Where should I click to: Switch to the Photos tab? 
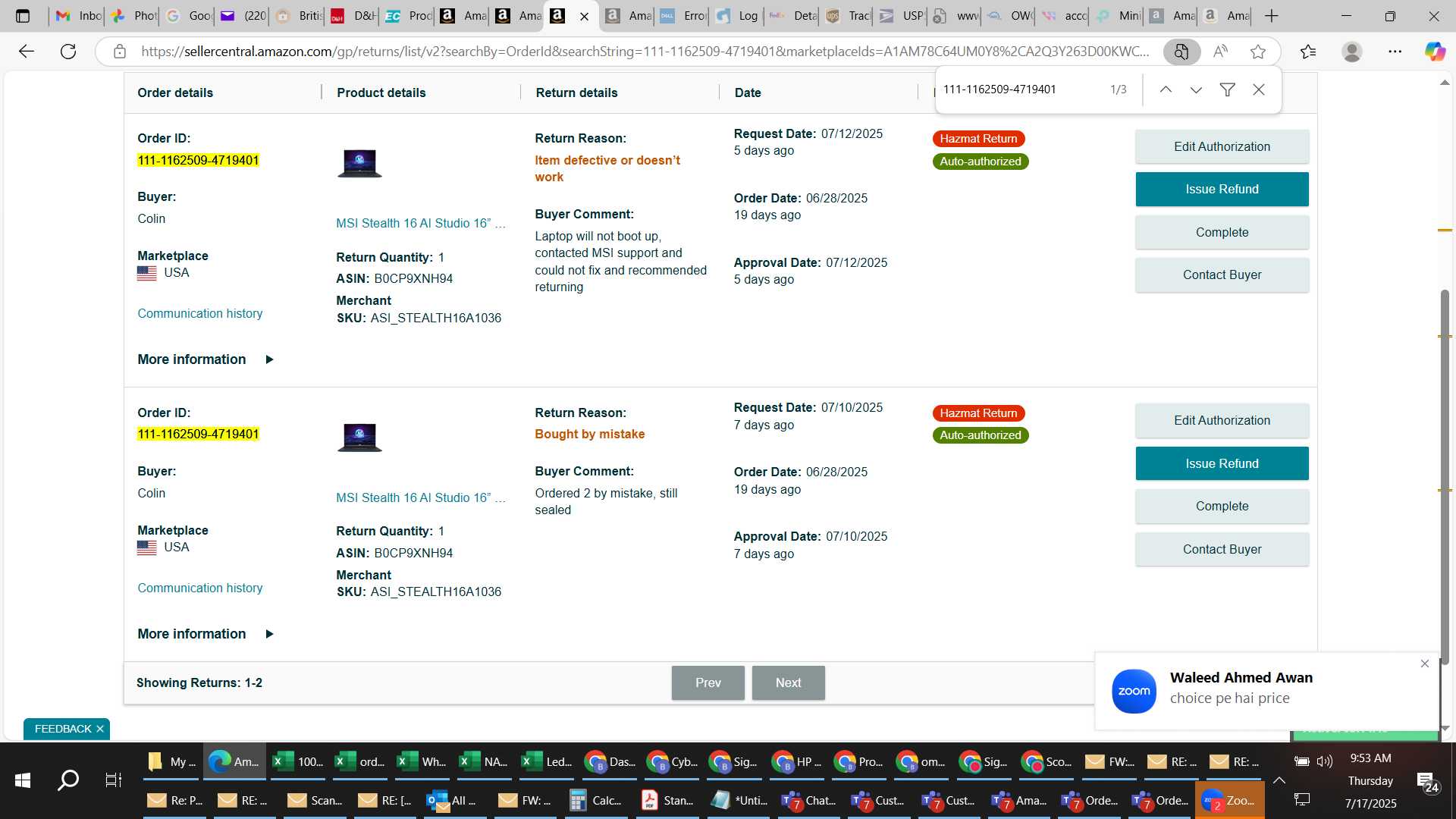[x=133, y=15]
